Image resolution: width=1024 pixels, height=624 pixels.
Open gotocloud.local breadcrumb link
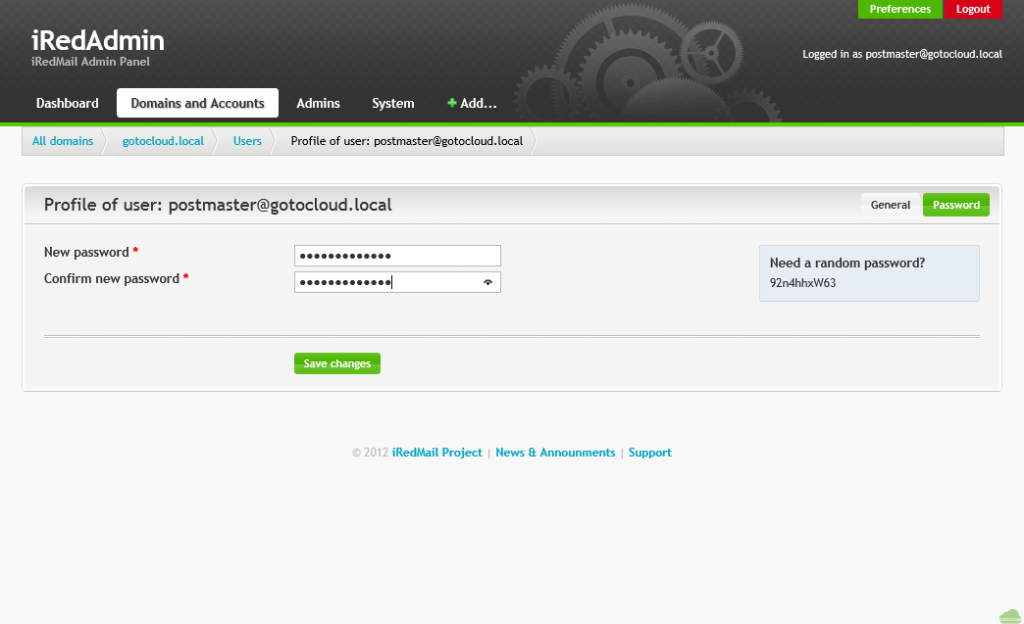(163, 141)
